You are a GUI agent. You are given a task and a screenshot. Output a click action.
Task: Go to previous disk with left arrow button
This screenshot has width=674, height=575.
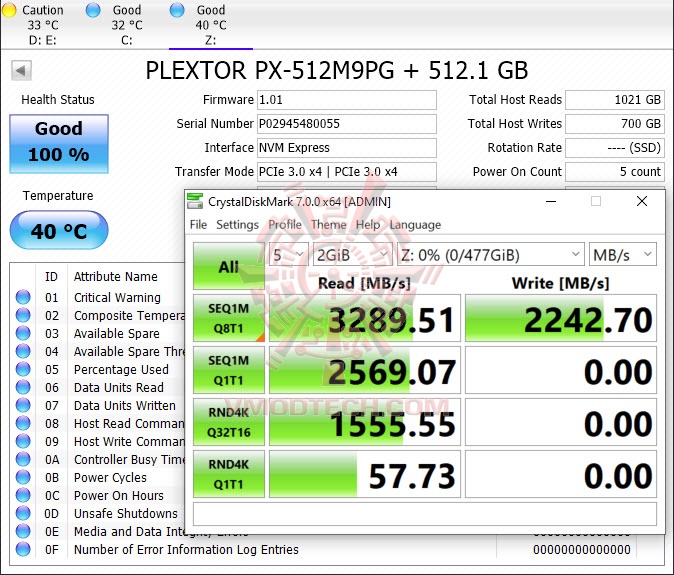pyautogui.click(x=21, y=70)
